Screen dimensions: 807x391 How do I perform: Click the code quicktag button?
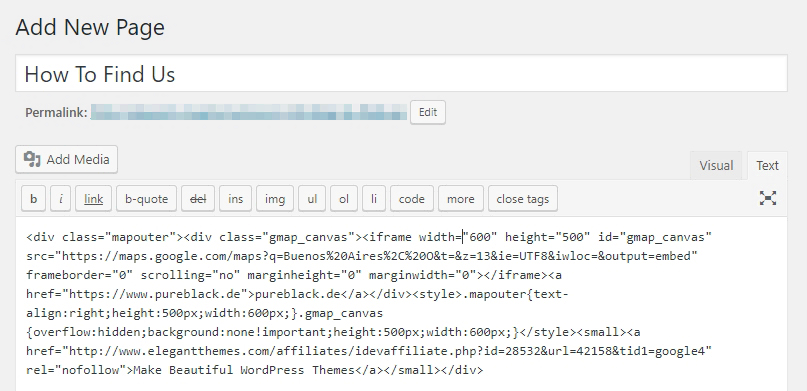click(x=412, y=199)
